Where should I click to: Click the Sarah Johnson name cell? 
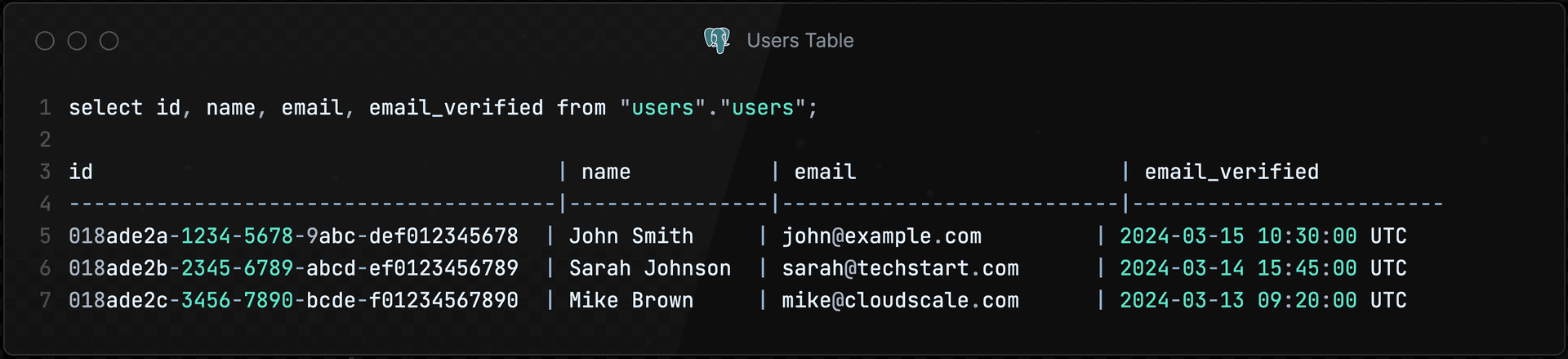650,268
